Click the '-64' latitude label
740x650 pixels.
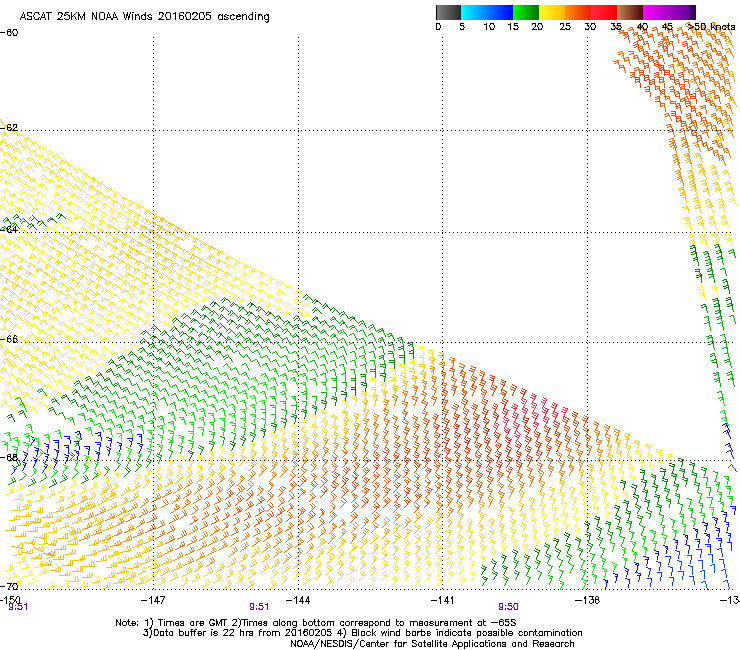click(x=9, y=229)
